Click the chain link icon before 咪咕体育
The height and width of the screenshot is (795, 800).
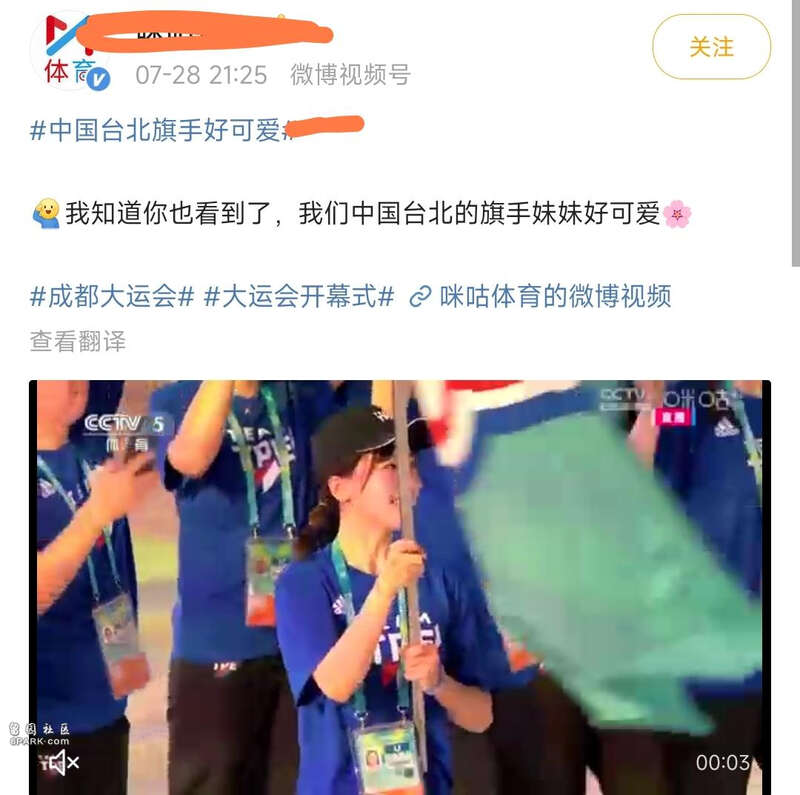pos(420,297)
